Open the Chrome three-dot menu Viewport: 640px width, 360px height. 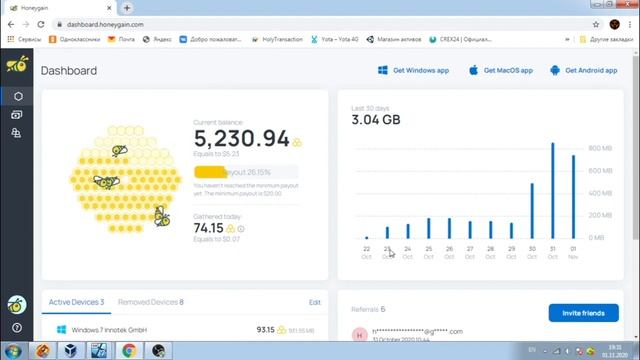(631, 24)
